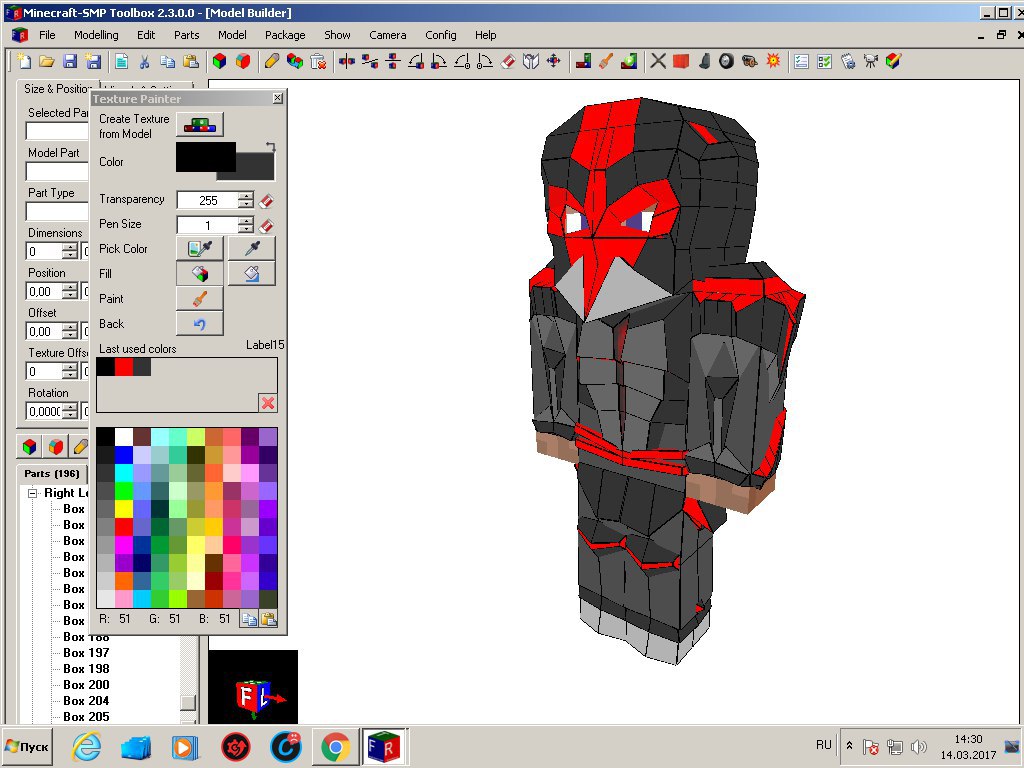1024x768 pixels.
Task: Open the File menu
Action: (47, 35)
